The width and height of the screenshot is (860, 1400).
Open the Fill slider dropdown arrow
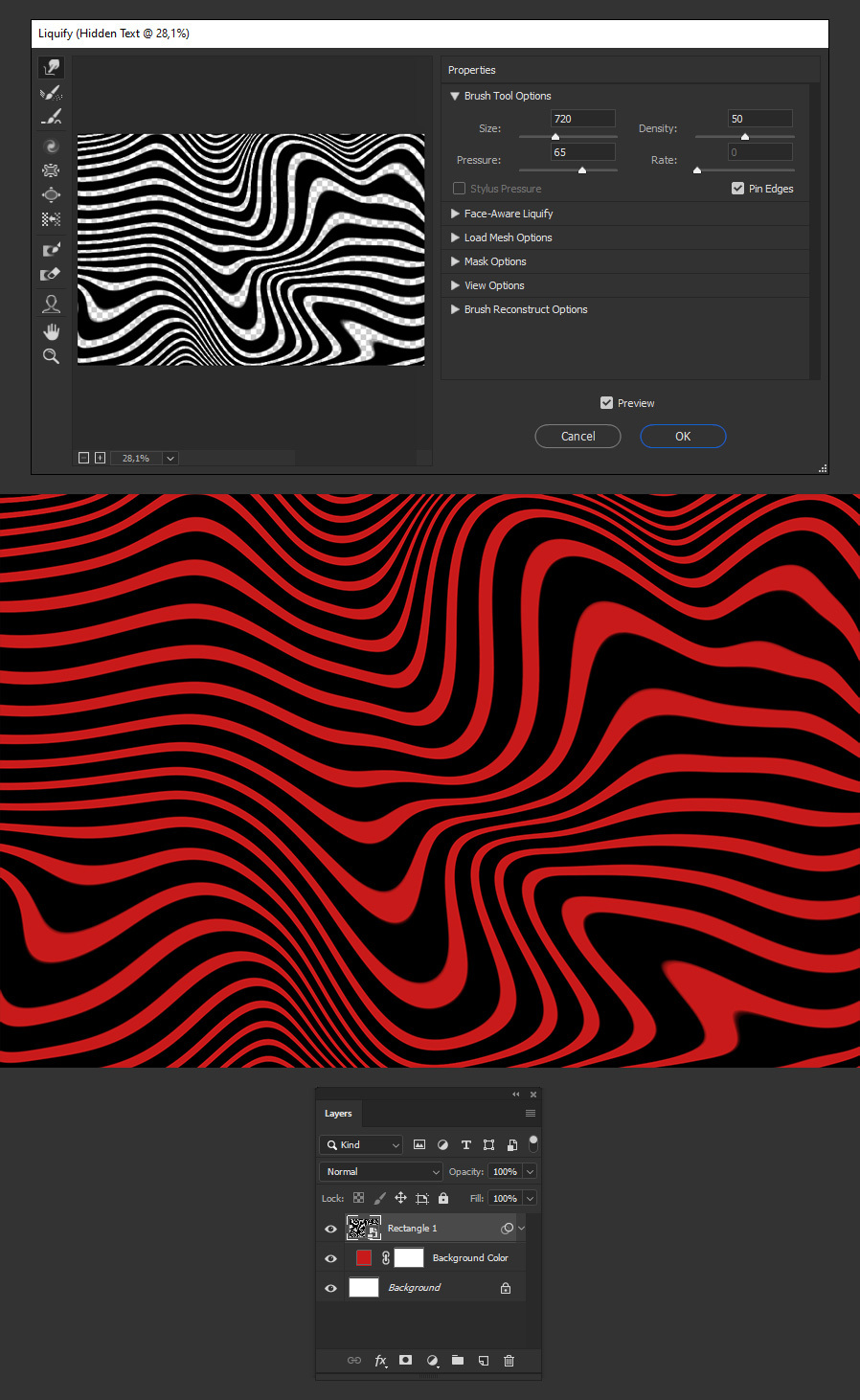[530, 1198]
